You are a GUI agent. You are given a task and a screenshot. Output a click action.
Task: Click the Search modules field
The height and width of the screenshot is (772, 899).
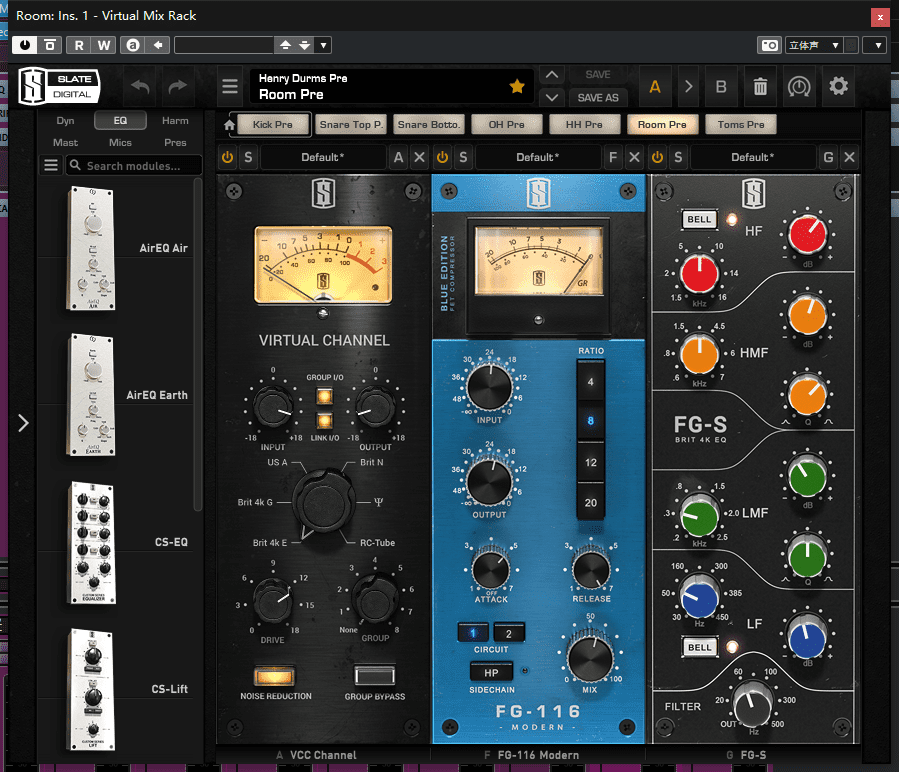[134, 165]
